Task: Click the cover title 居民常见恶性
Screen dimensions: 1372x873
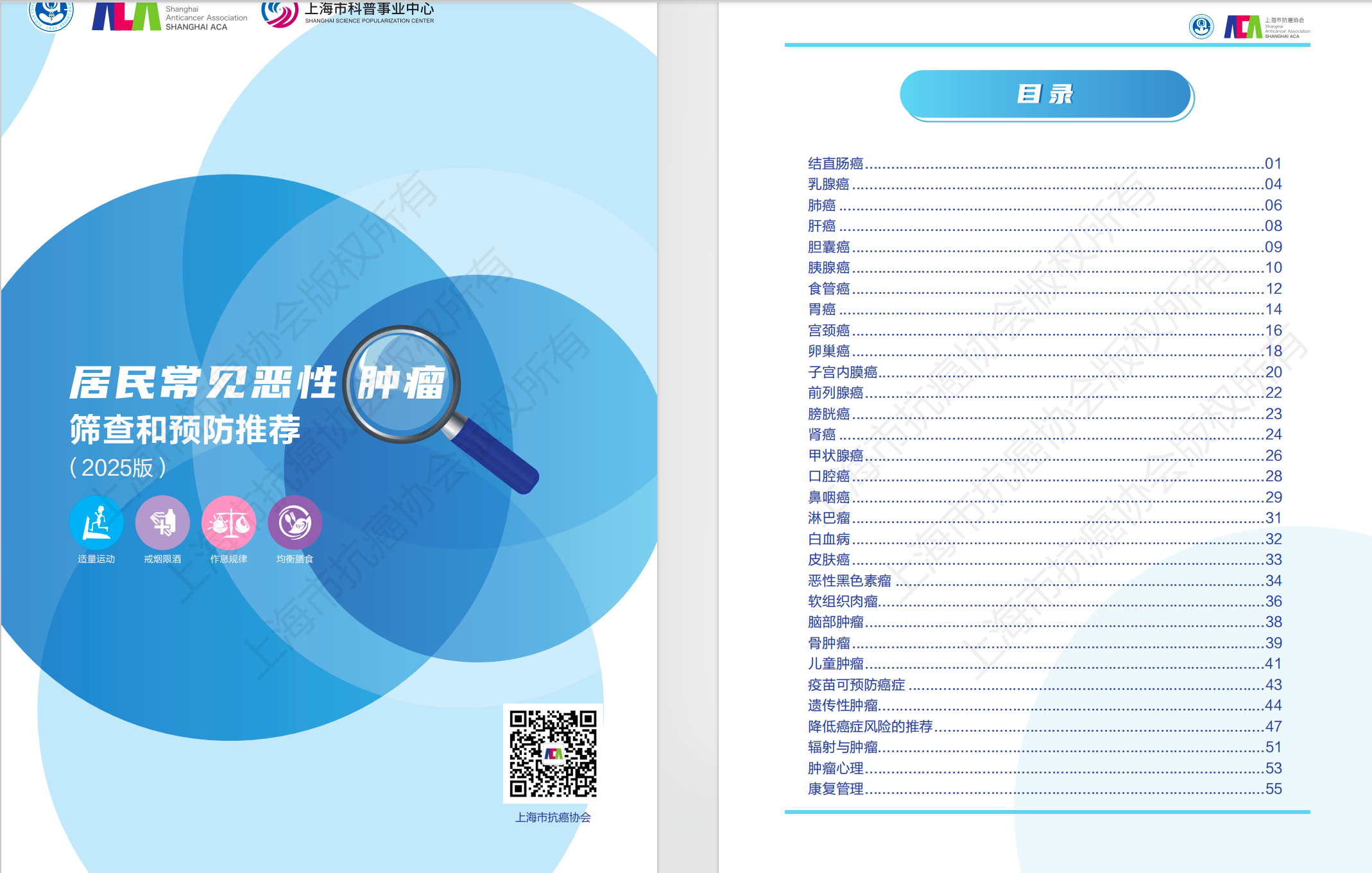Action: click(203, 383)
